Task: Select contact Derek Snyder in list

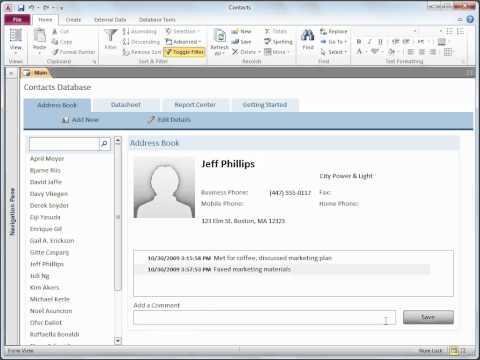Action: pyautogui.click(x=49, y=205)
